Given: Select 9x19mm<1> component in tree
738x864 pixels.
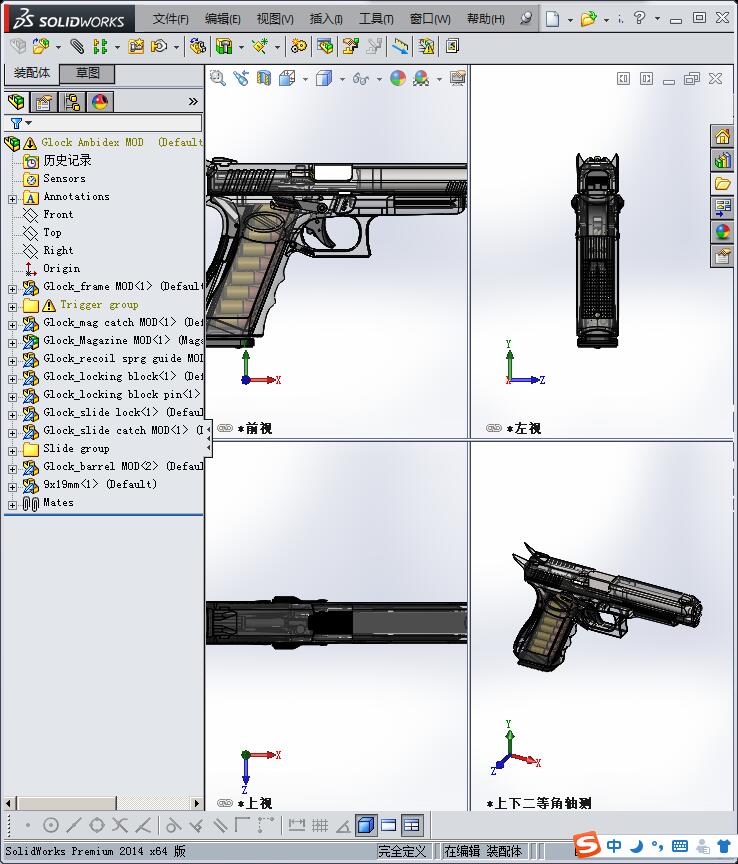Looking at the screenshot, I should point(100,484).
